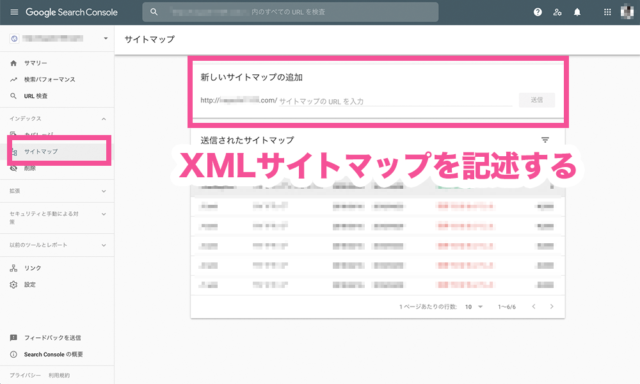Open Search Console の概要
The height and width of the screenshot is (384, 640).
pos(53,354)
